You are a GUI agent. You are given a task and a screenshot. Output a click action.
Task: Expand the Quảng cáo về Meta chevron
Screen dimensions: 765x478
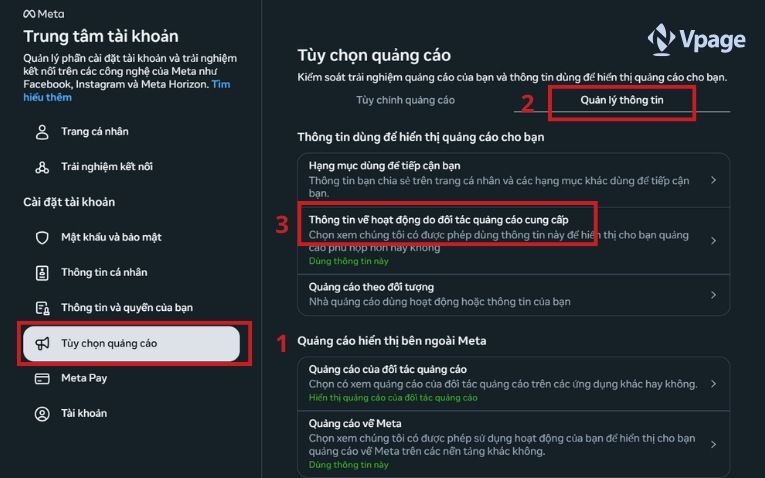click(713, 444)
